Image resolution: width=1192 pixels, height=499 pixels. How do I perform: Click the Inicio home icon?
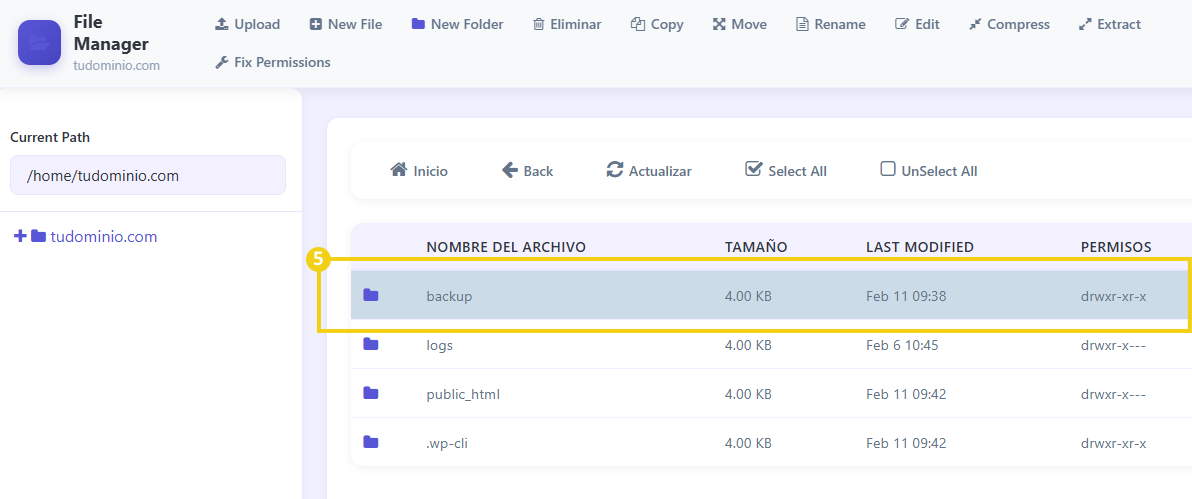(398, 170)
